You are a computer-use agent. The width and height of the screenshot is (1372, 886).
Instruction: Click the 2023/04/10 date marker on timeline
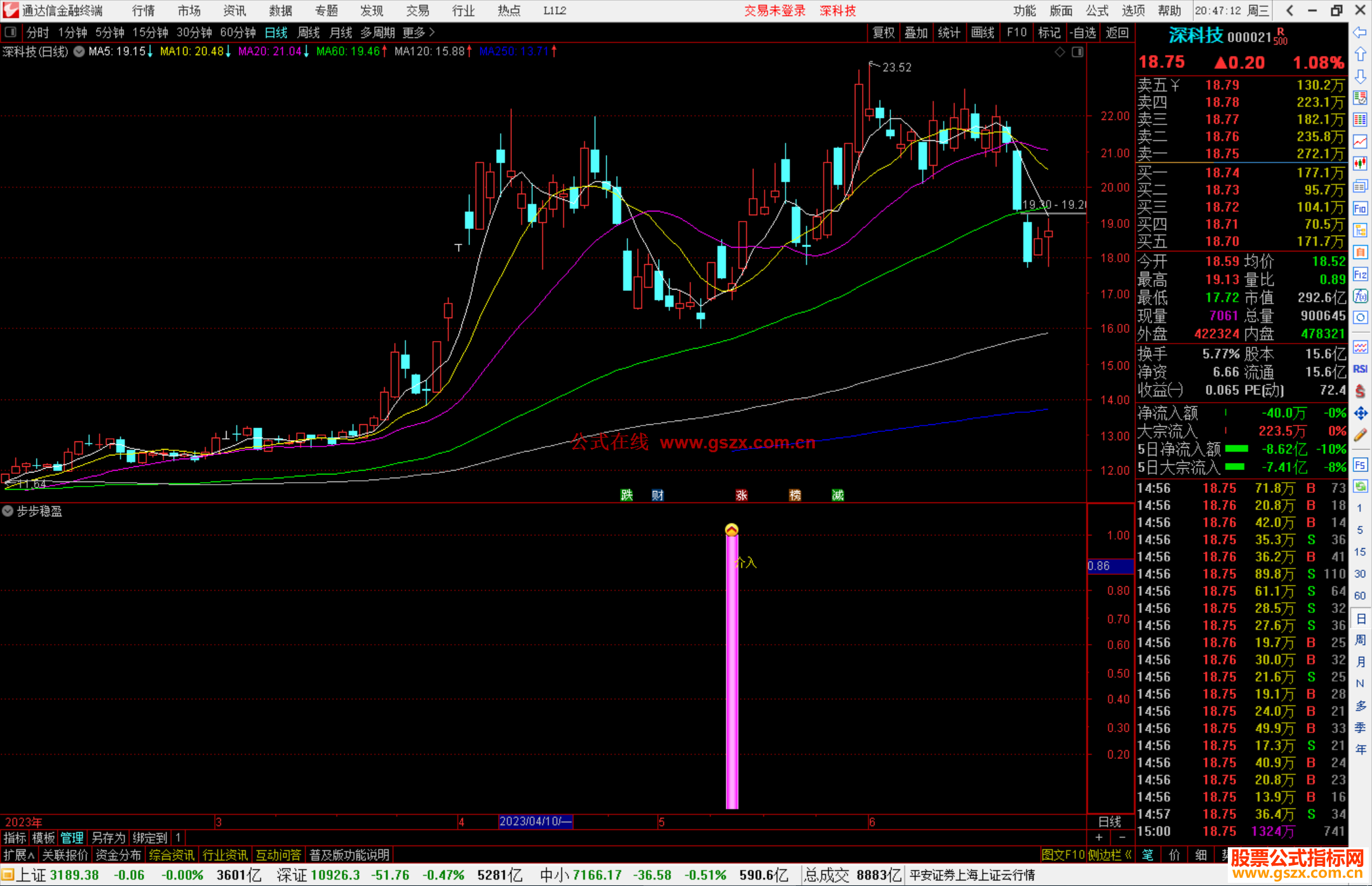535,821
